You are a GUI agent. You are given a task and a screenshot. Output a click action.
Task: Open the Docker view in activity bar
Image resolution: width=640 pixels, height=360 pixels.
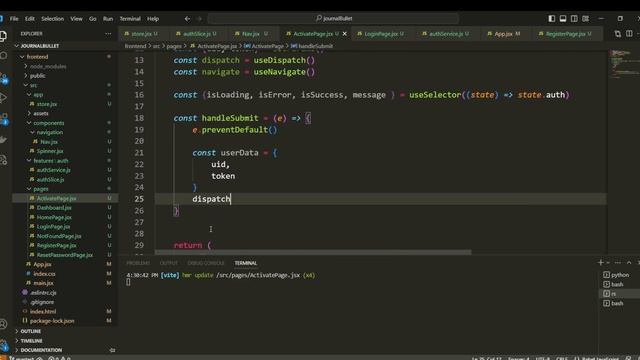pos(3,140)
